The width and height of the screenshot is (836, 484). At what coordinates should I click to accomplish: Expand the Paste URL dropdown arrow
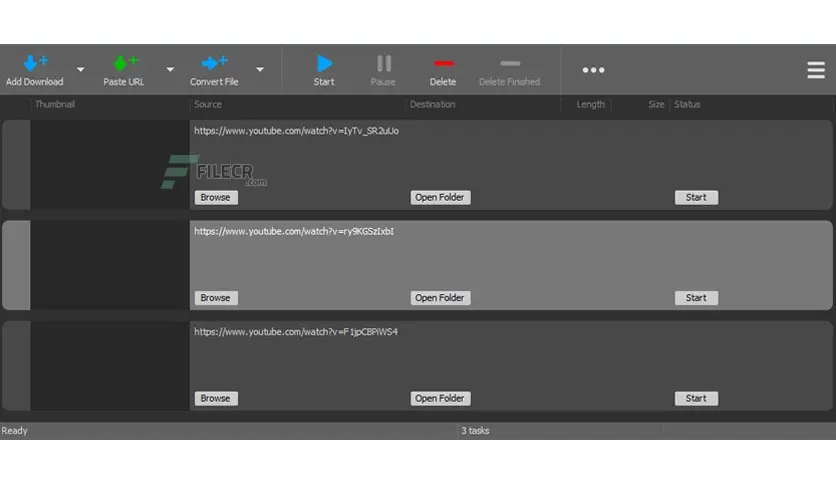(170, 70)
